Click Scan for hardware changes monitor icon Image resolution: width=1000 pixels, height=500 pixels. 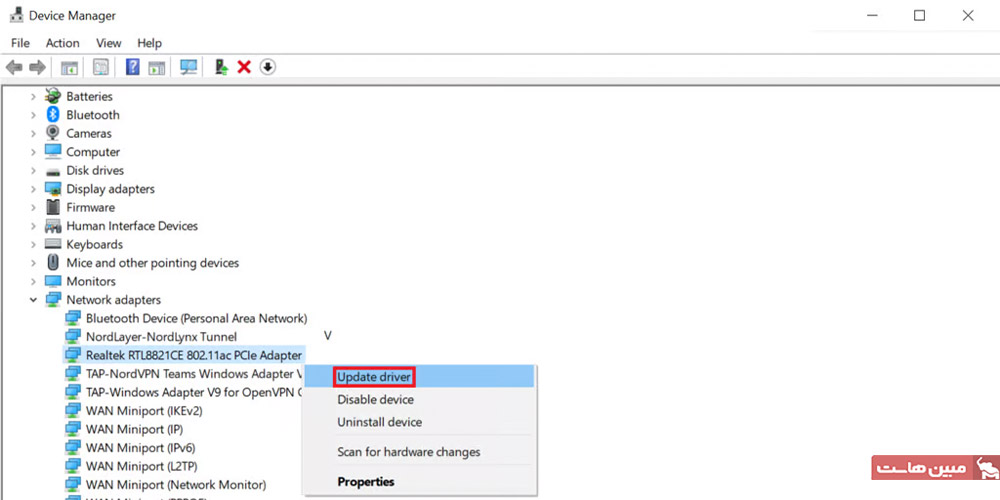click(x=188, y=67)
